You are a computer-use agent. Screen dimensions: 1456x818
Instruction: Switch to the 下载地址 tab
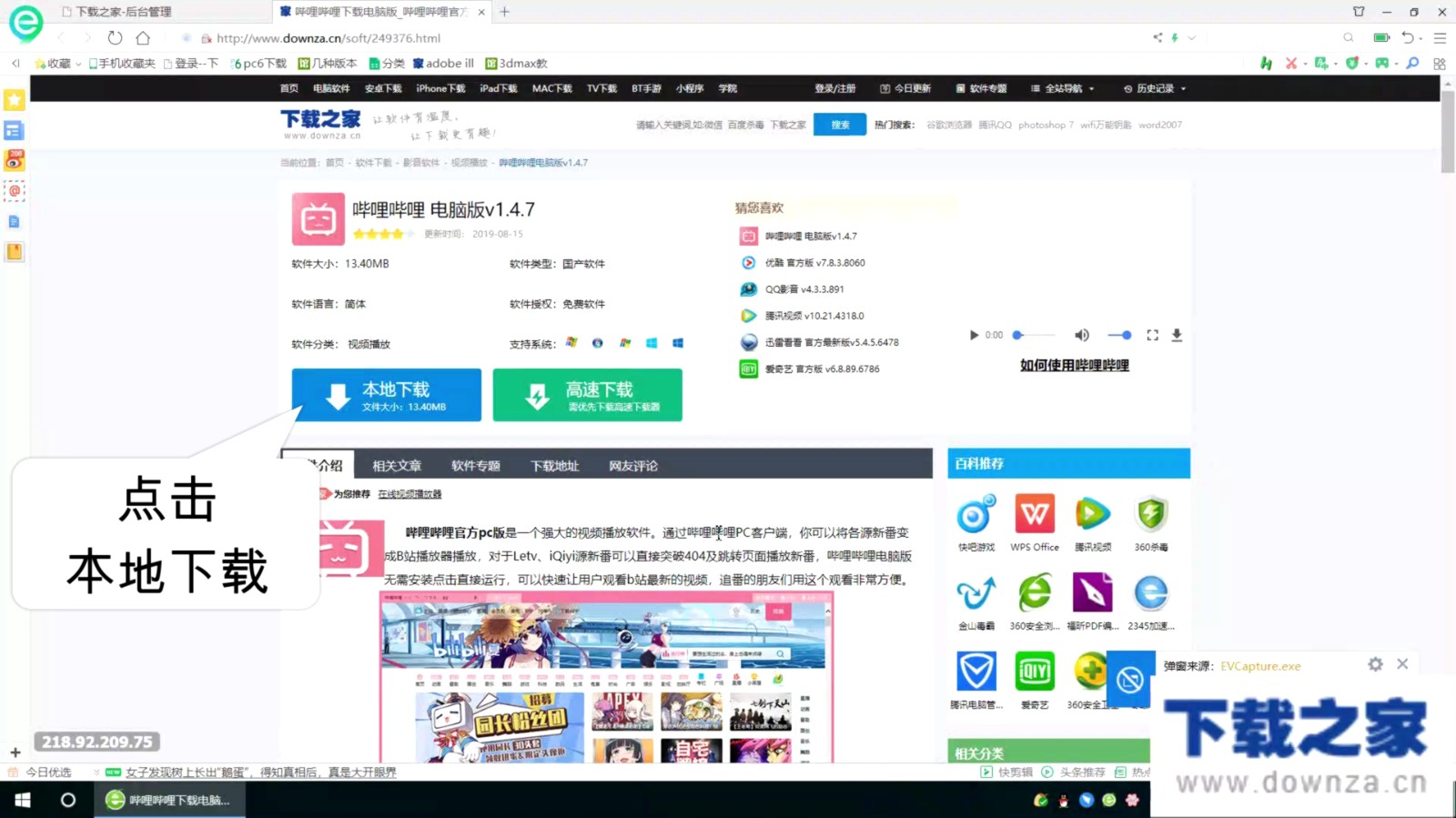tap(555, 466)
